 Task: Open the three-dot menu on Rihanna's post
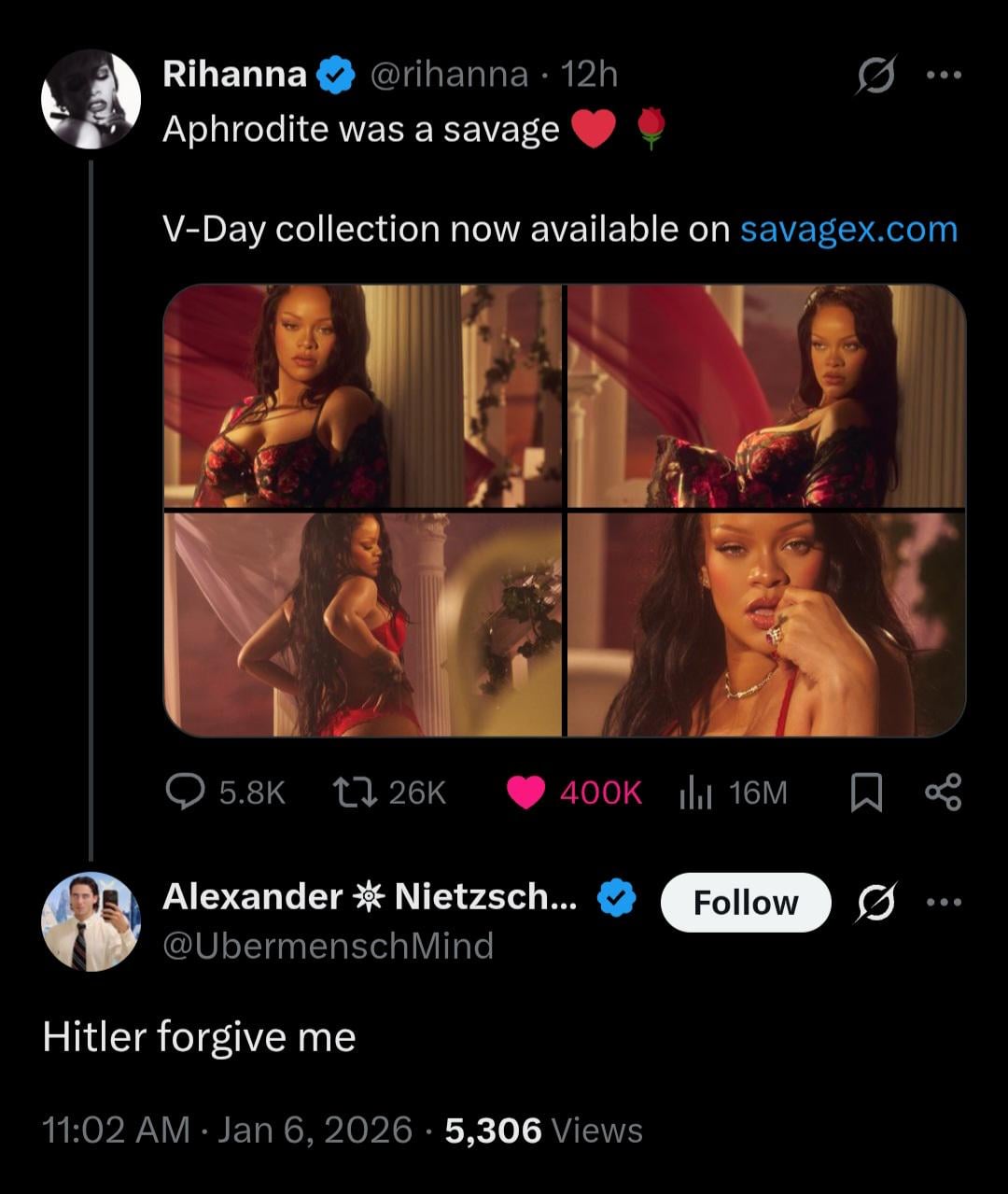(x=943, y=76)
